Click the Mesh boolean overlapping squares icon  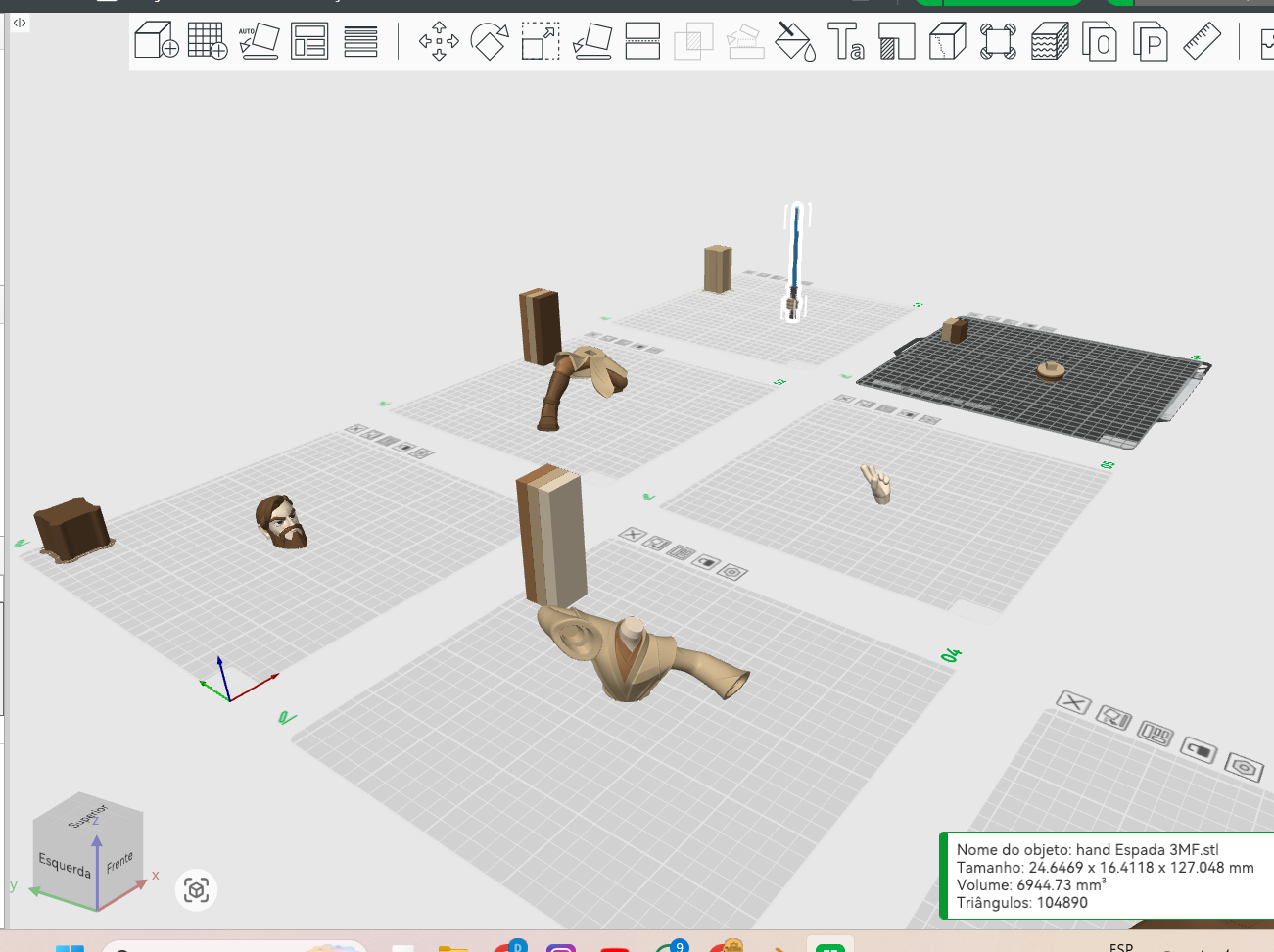(x=693, y=41)
